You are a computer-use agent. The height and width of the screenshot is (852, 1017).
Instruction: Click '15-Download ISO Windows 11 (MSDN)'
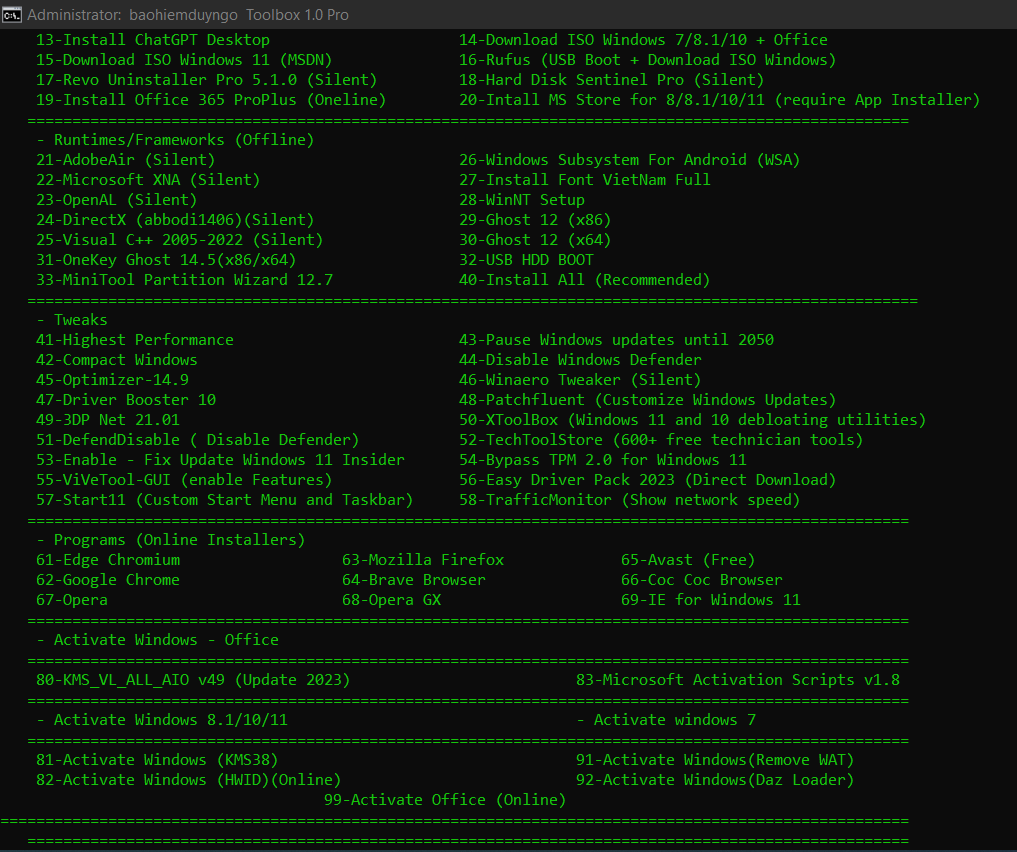tap(184, 60)
